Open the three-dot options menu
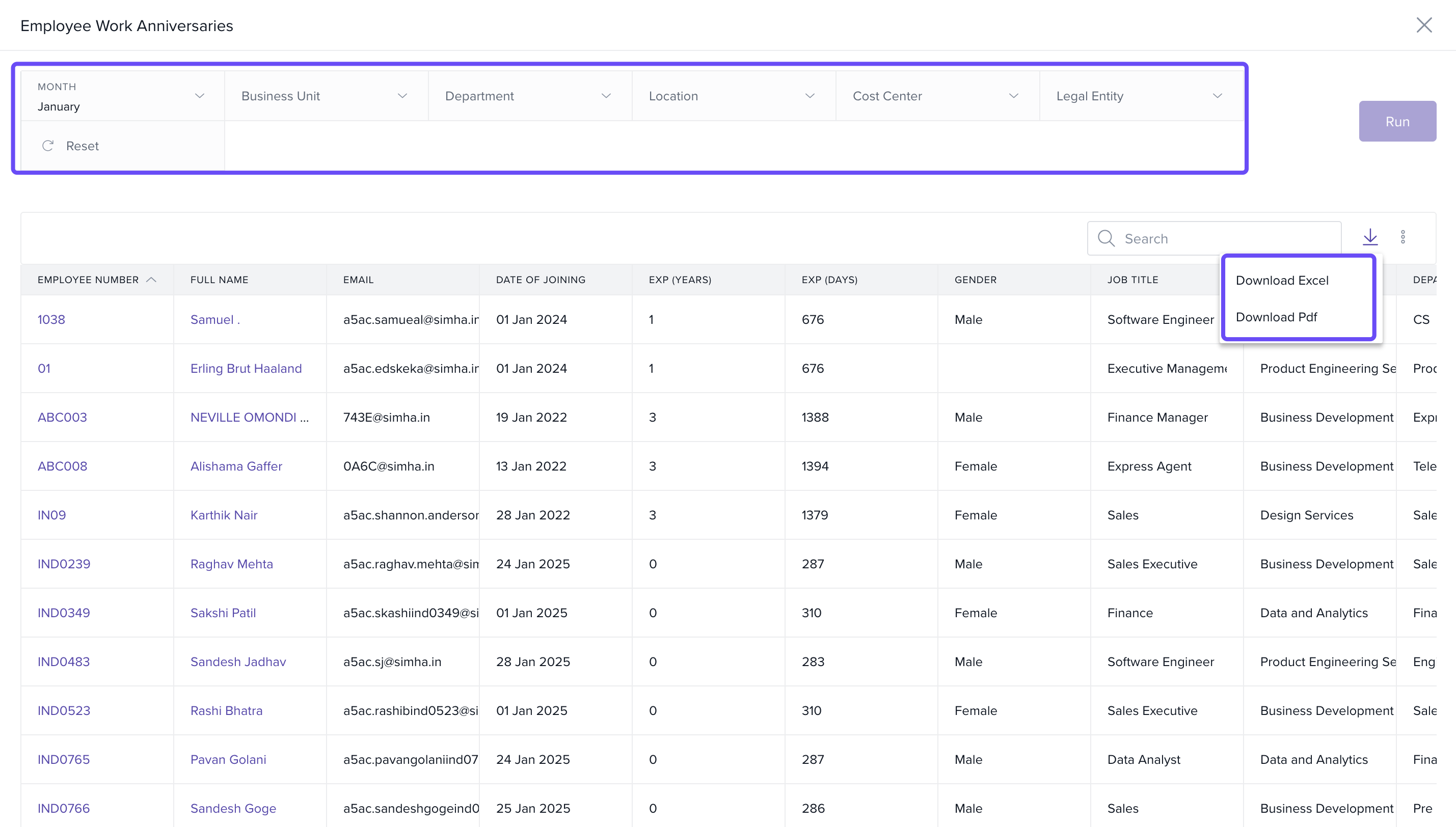Viewport: 1456px width, 827px height. [x=1403, y=237]
